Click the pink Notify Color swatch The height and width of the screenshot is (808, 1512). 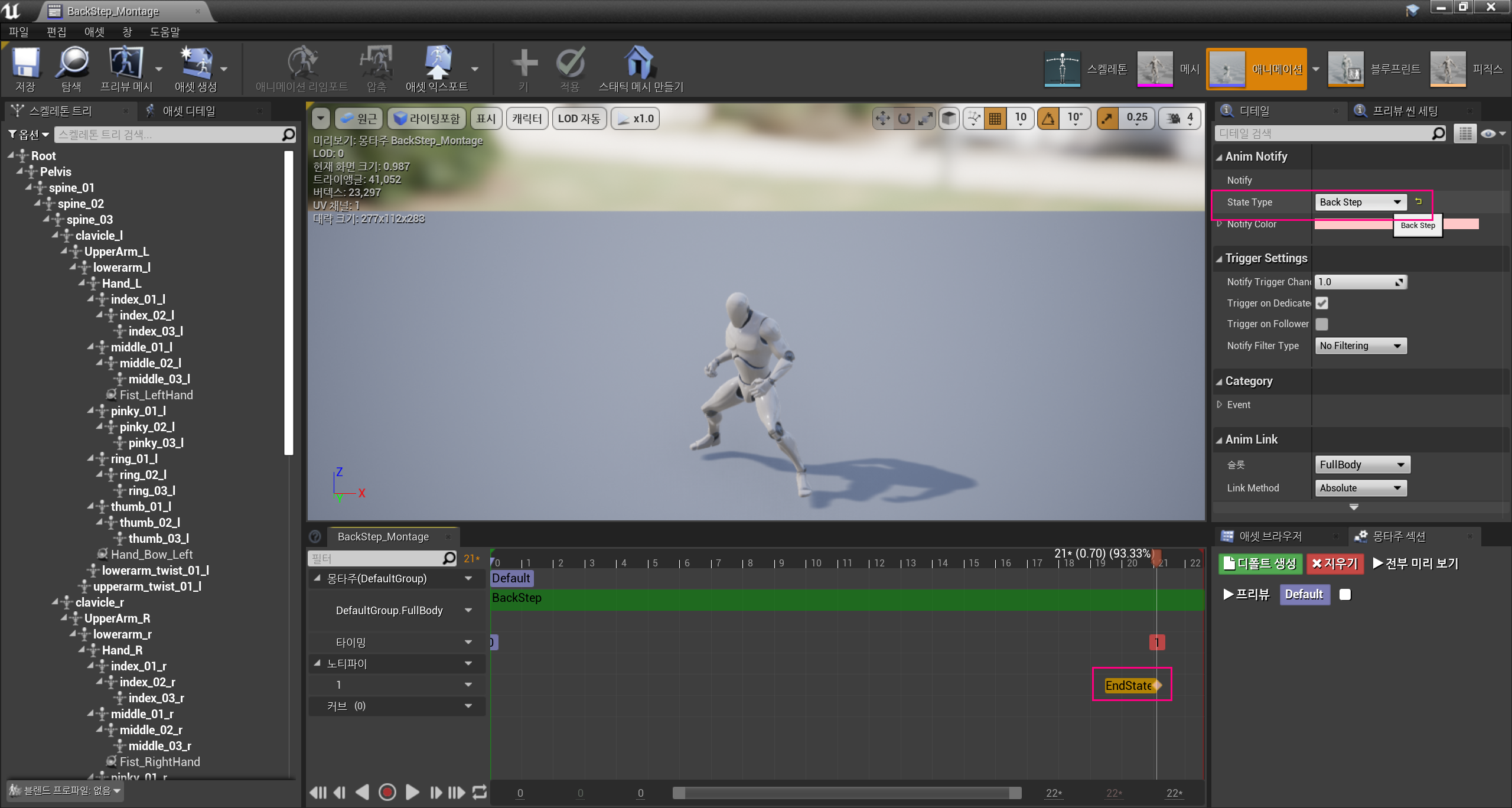click(x=1353, y=224)
